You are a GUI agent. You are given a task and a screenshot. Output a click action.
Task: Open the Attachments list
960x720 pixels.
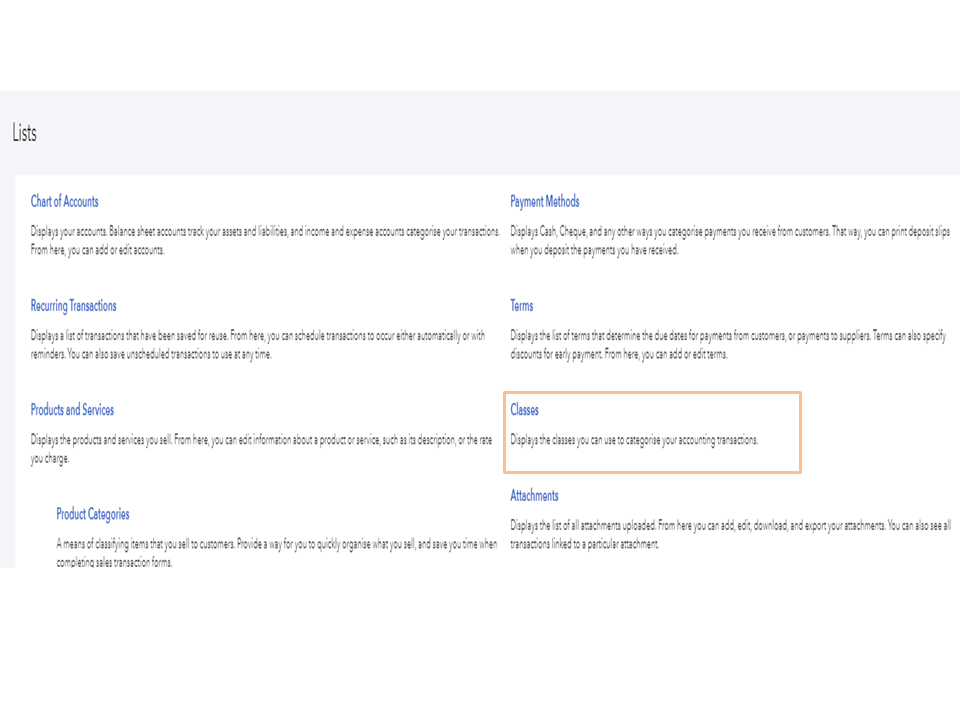coord(534,496)
